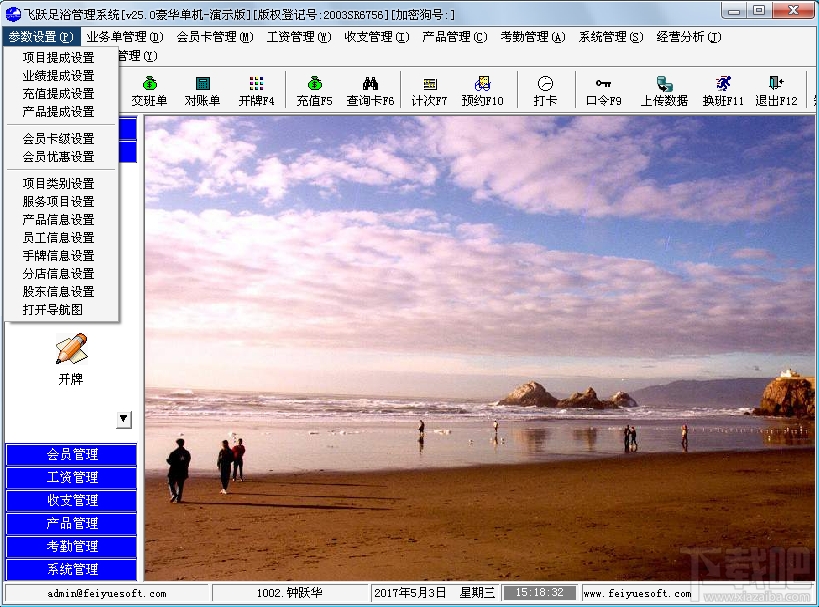Open the 产品管理(C) menu
The width and height of the screenshot is (819, 607).
(454, 37)
